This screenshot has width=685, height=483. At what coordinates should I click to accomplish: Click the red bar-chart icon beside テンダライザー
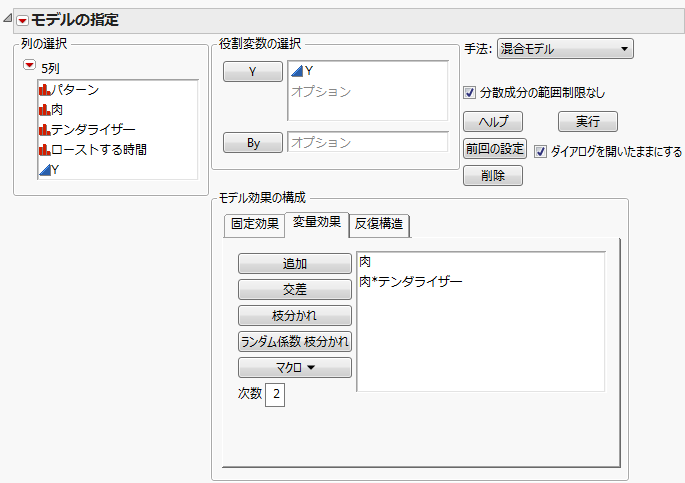click(45, 130)
